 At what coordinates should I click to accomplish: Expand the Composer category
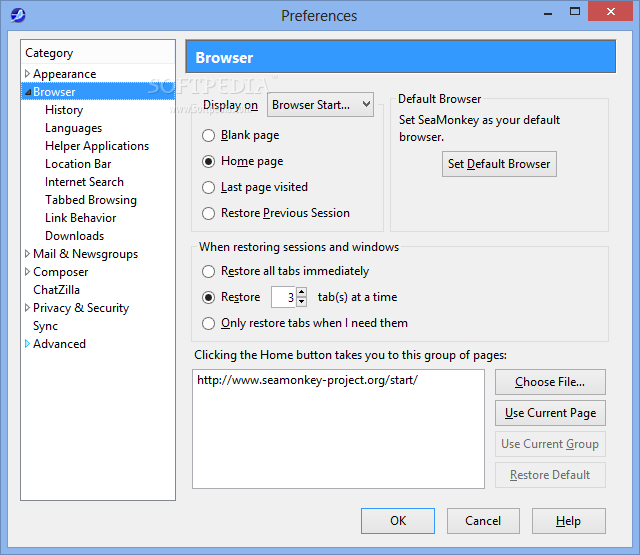point(27,272)
